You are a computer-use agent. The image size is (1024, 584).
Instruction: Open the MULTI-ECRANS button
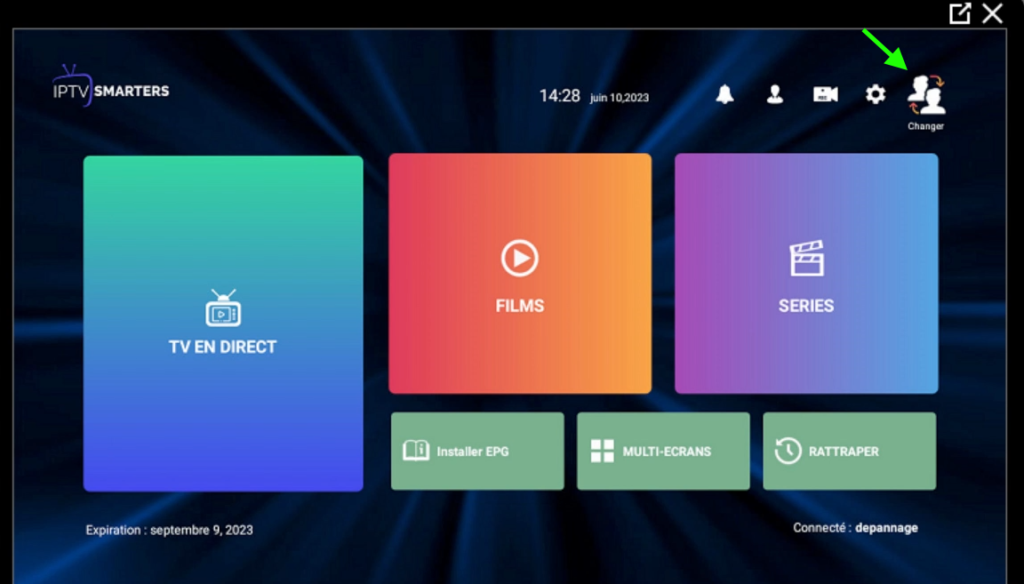[664, 451]
